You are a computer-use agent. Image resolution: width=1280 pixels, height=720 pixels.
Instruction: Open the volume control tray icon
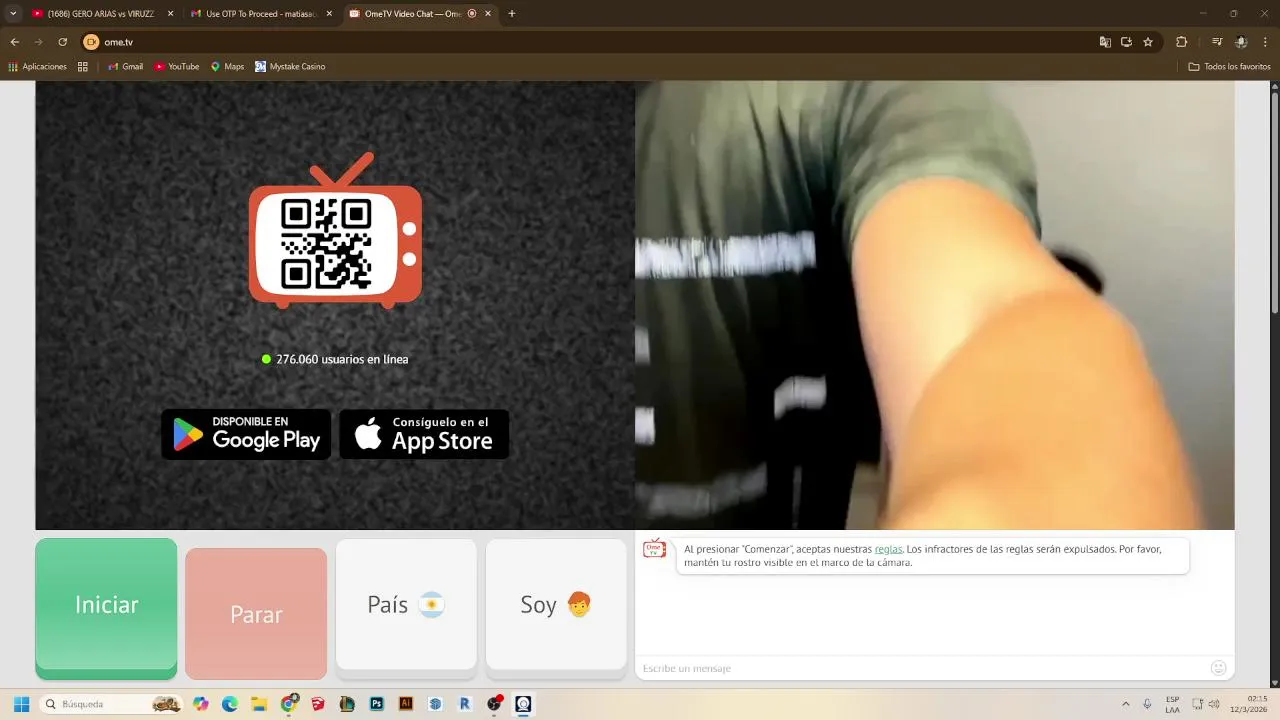pyautogui.click(x=1213, y=704)
